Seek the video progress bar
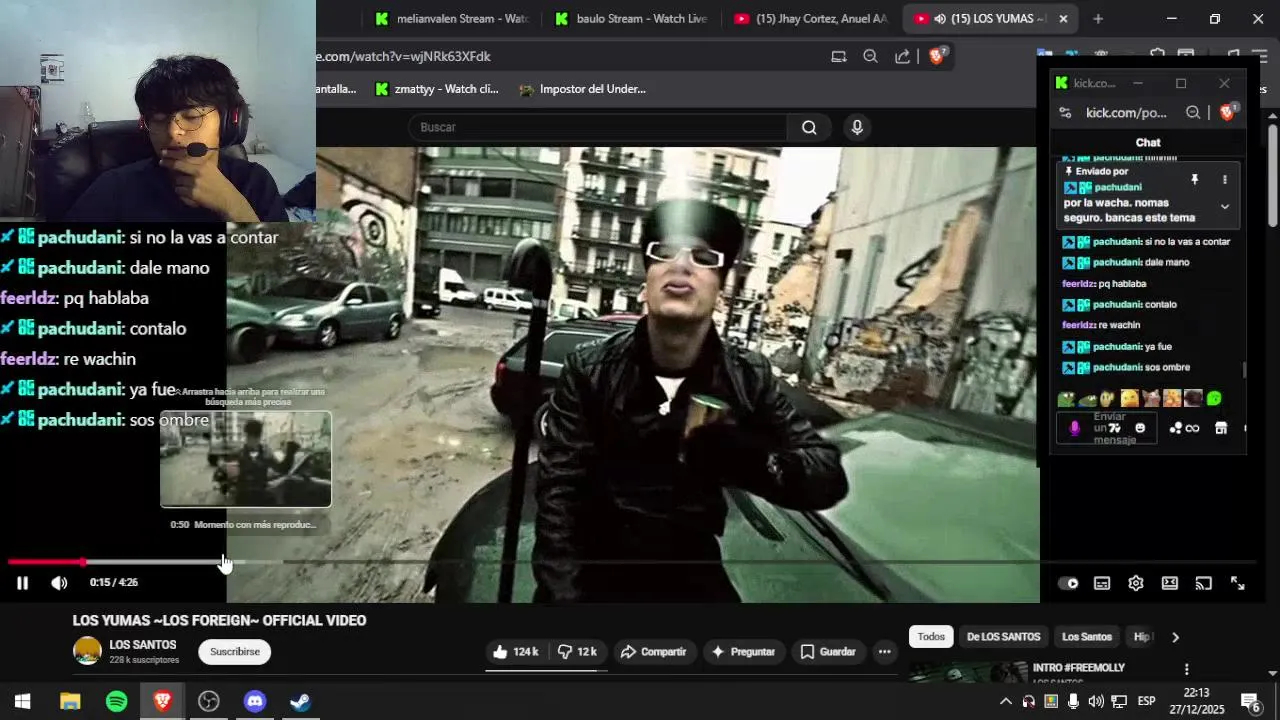The width and height of the screenshot is (1280, 720). tap(630, 562)
